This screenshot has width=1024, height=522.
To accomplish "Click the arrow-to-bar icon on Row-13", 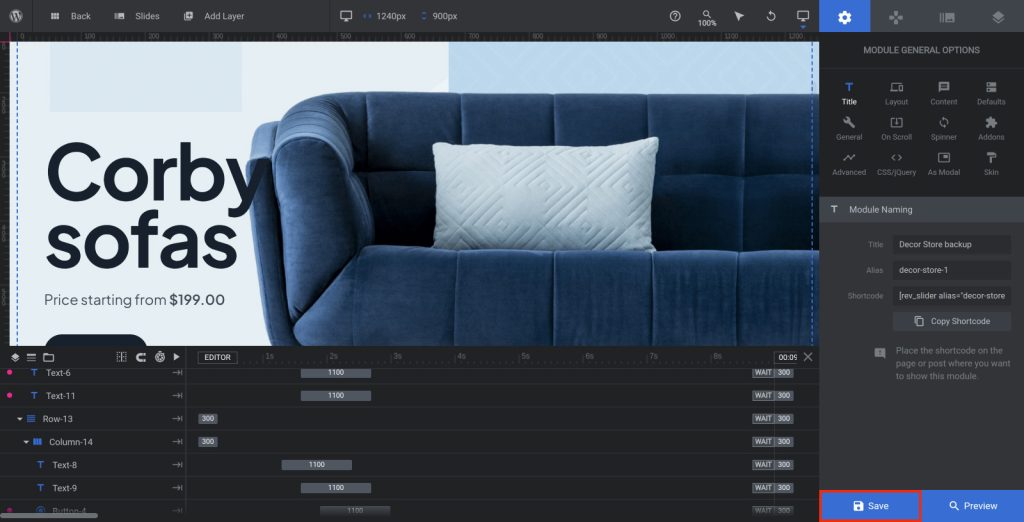I will 177,419.
